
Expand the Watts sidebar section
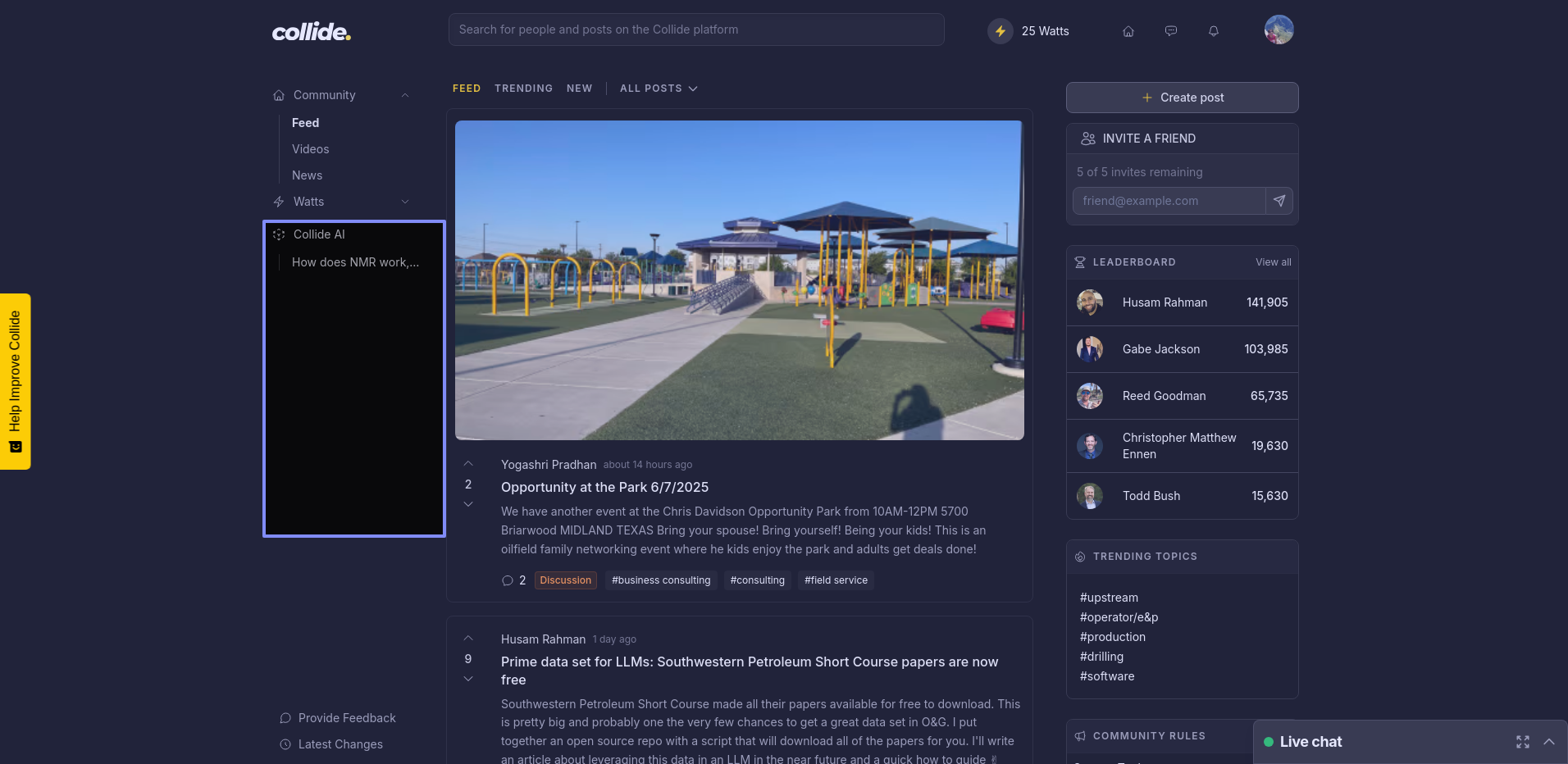click(405, 202)
